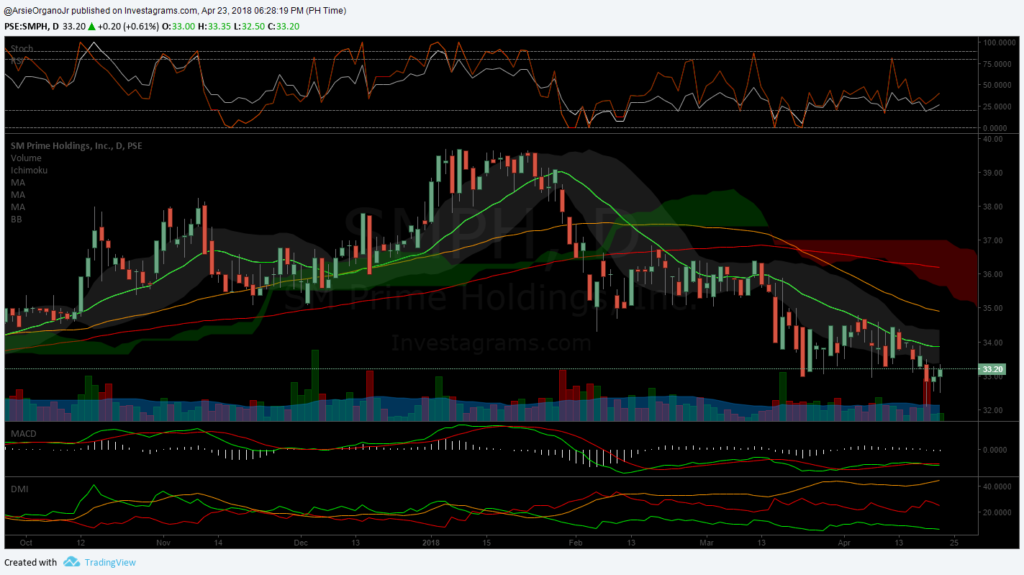
Task: Click the +0.20 (+0.61%) change value
Action: tap(128, 26)
